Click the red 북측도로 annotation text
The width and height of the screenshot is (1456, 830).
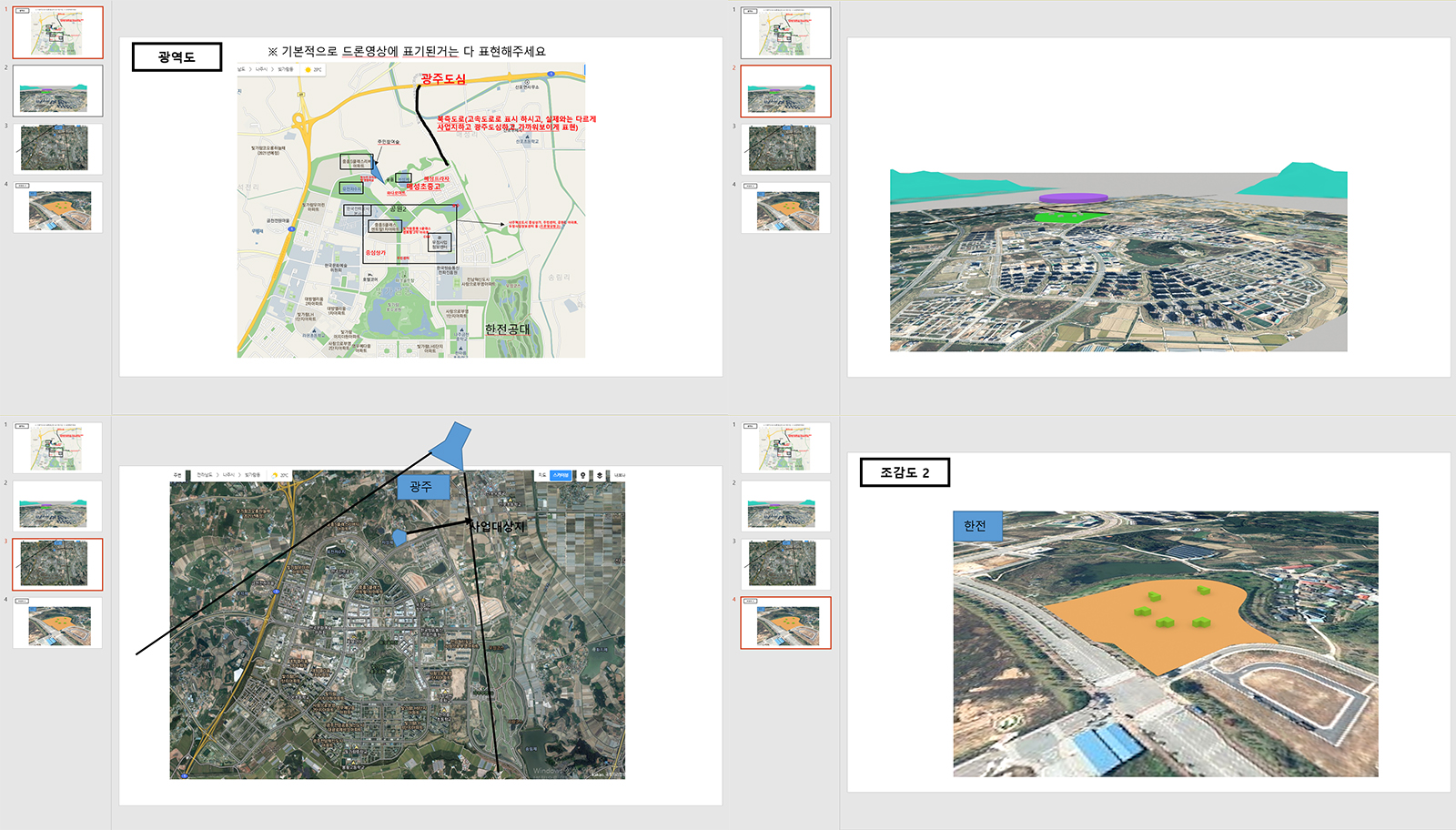click(516, 123)
